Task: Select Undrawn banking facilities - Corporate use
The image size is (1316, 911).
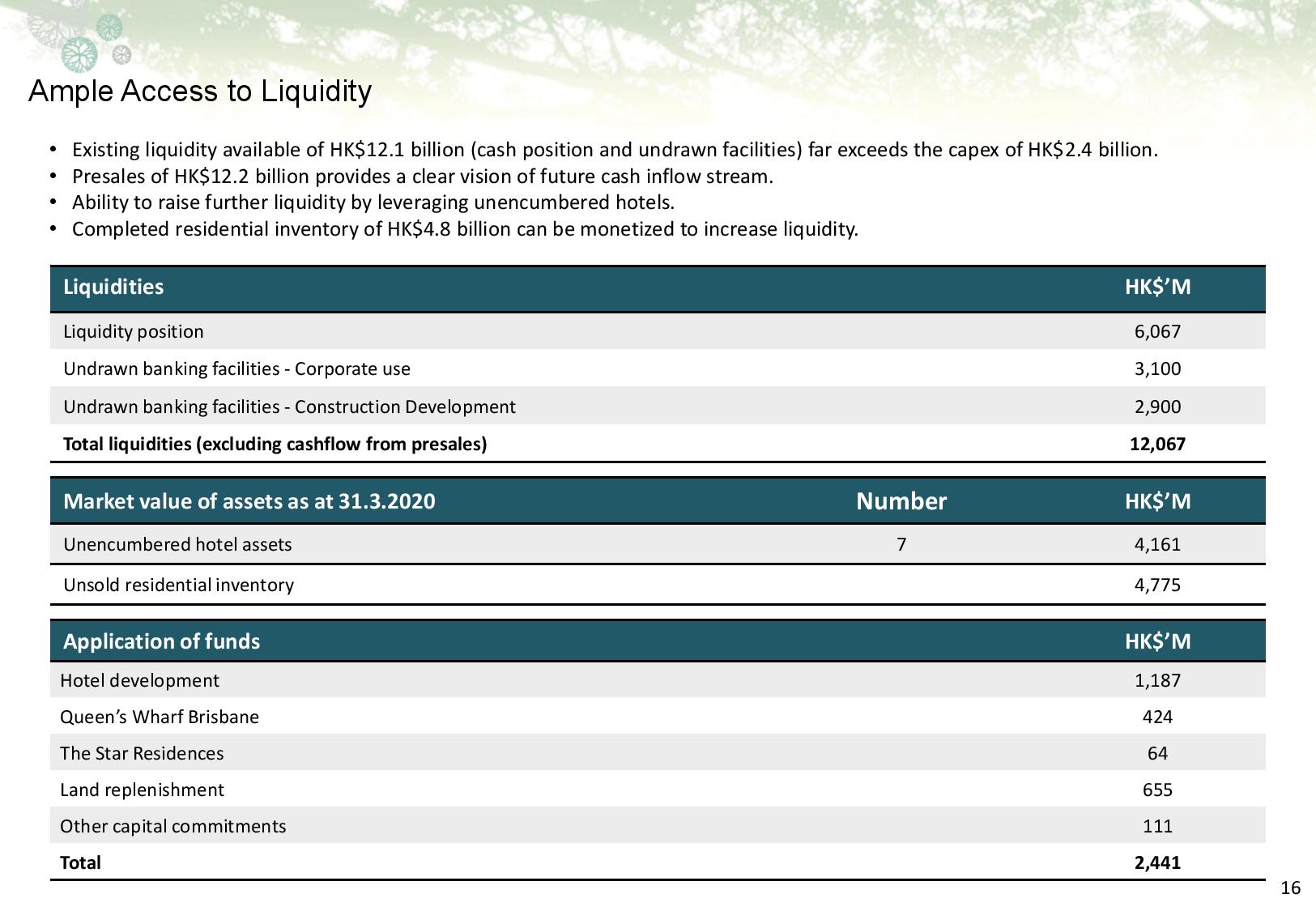Action: pos(236,368)
